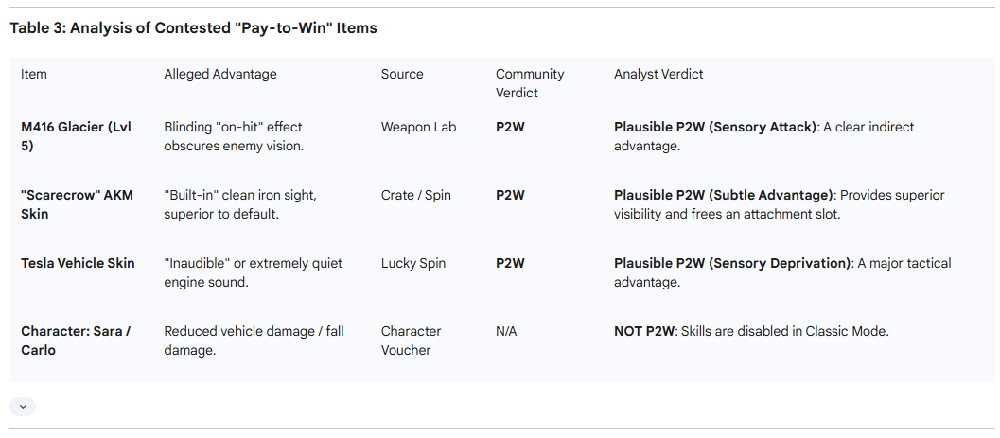
Task: Click the Character Voucher source cell
Action: click(411, 340)
